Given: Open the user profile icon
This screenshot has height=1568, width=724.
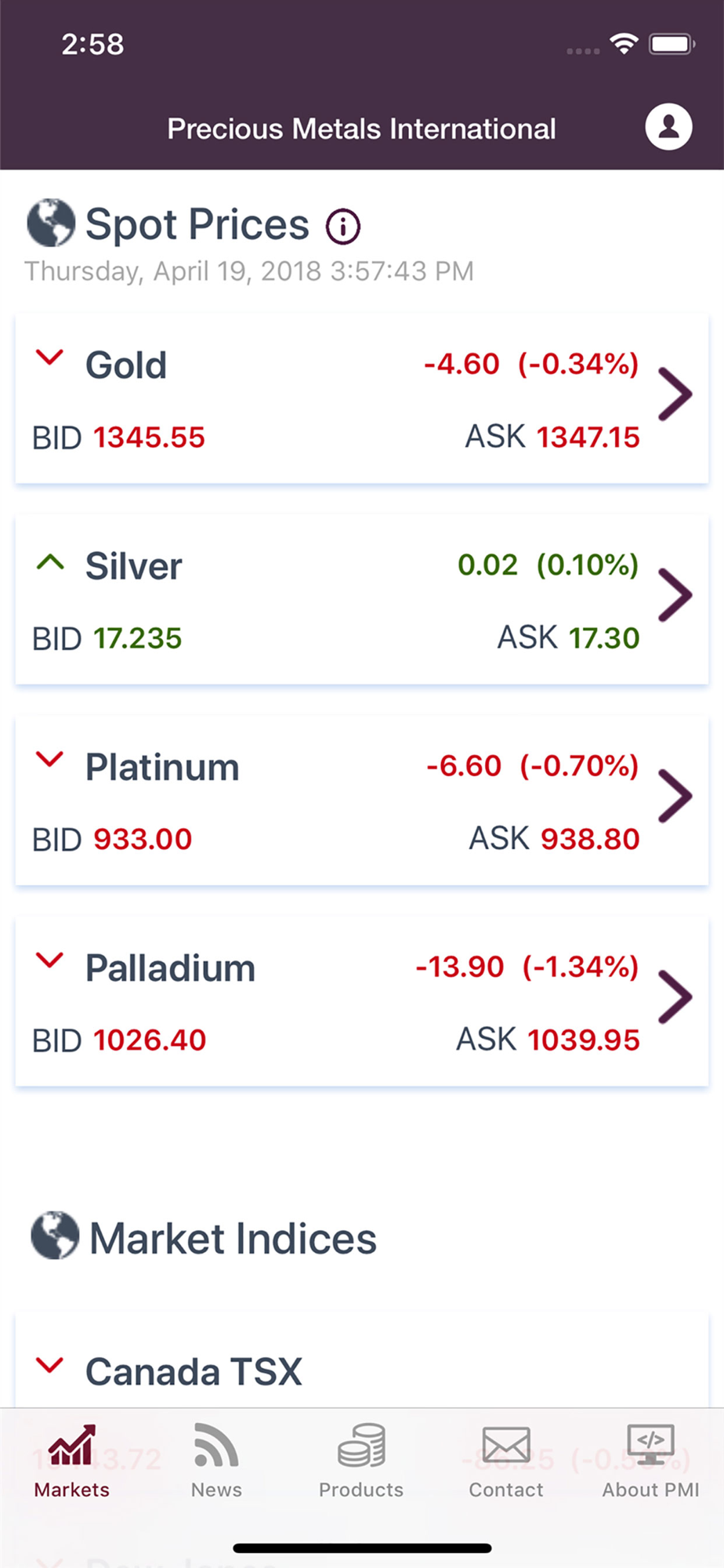Looking at the screenshot, I should pos(668,126).
